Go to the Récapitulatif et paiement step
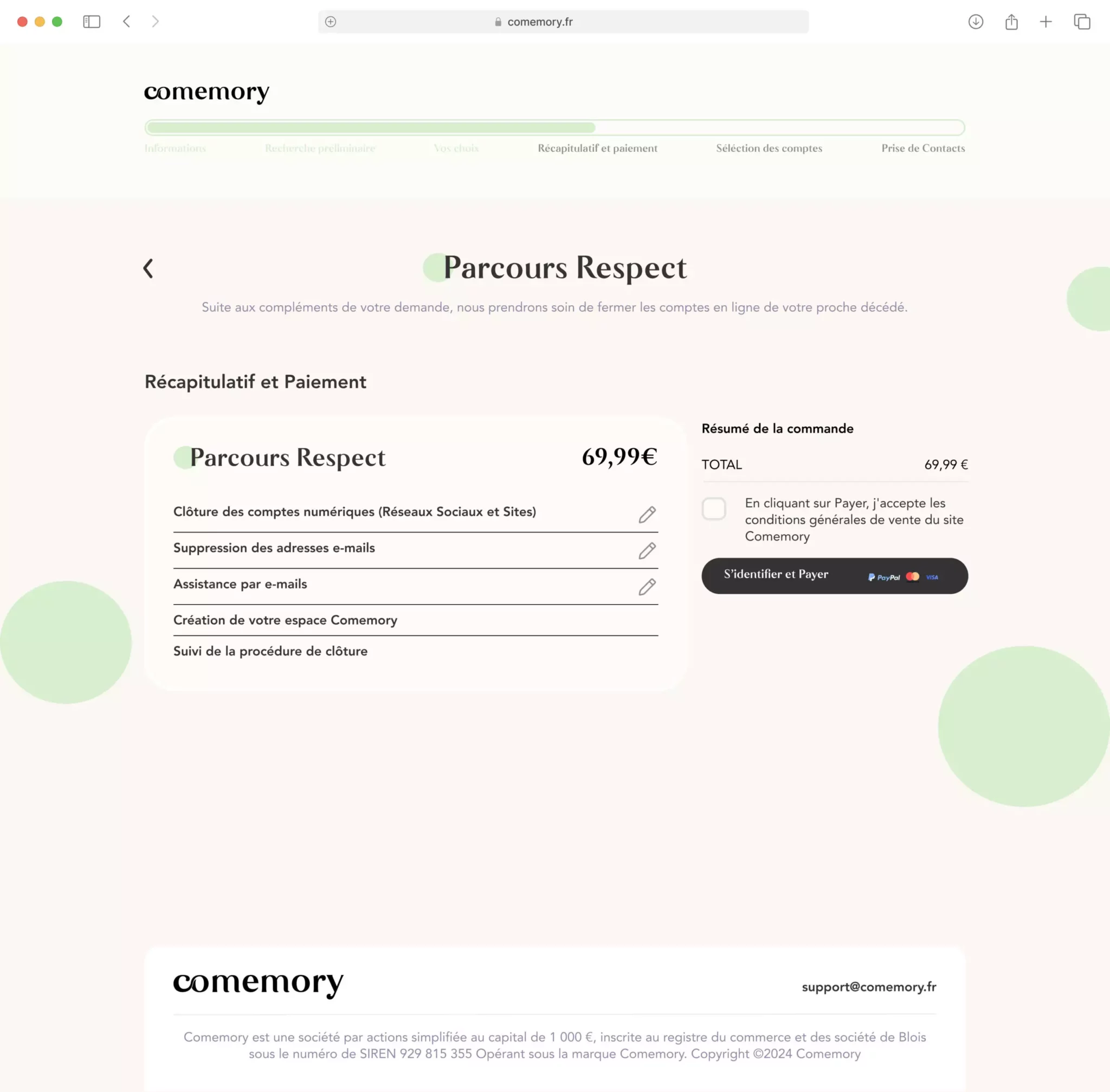Viewport: 1110px width, 1092px height. [597, 148]
